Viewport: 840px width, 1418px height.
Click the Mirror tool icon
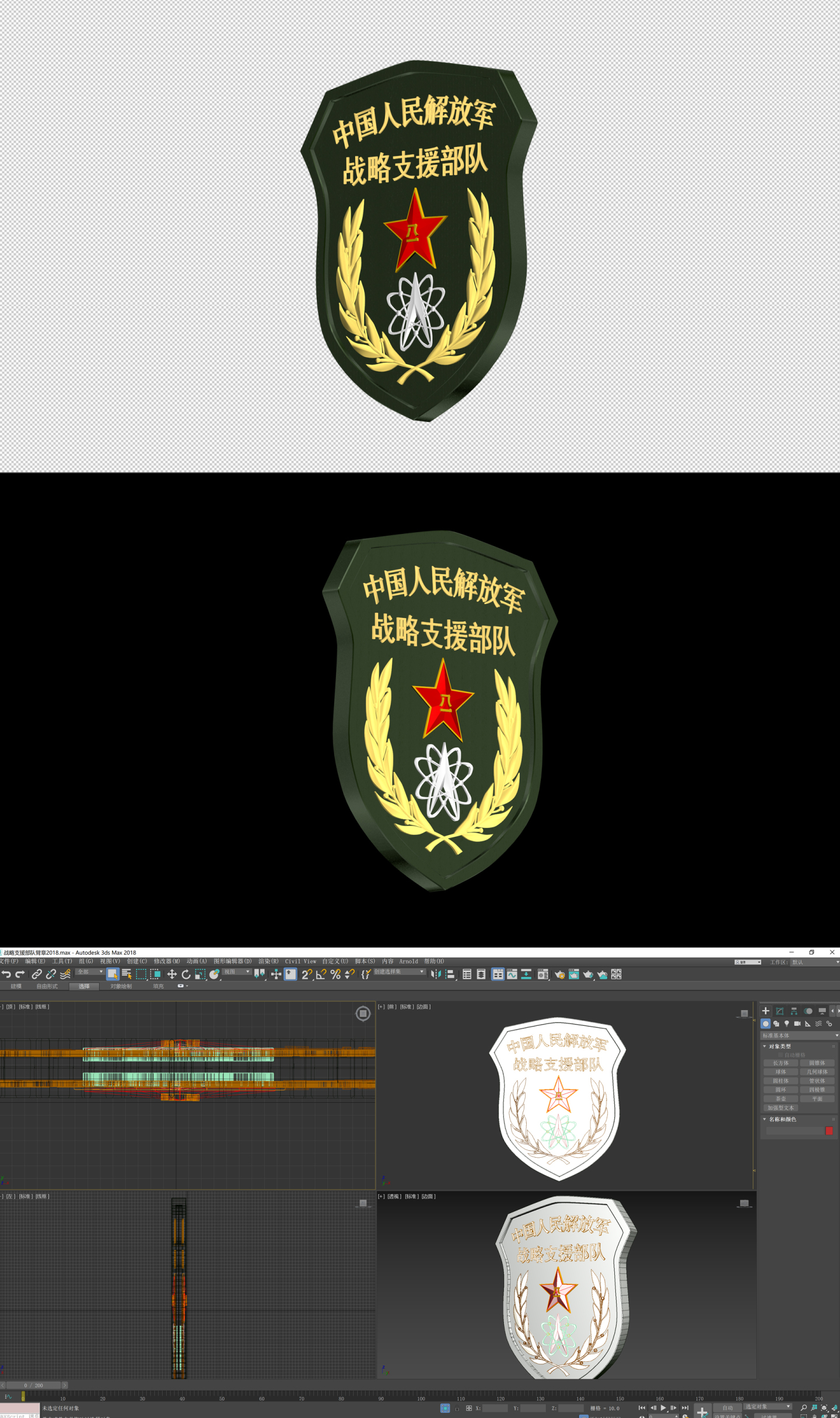click(436, 974)
